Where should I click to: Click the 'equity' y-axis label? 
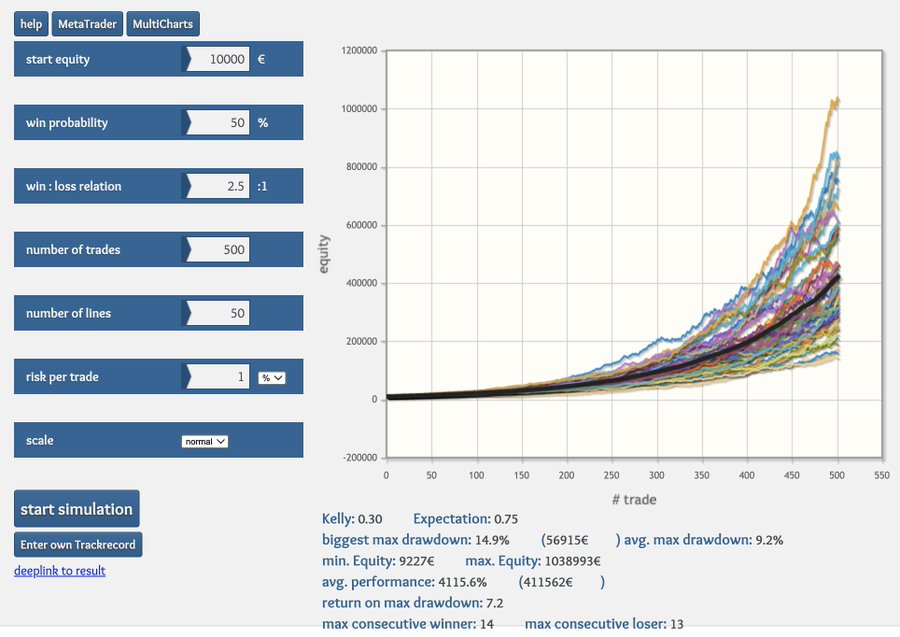click(x=324, y=255)
